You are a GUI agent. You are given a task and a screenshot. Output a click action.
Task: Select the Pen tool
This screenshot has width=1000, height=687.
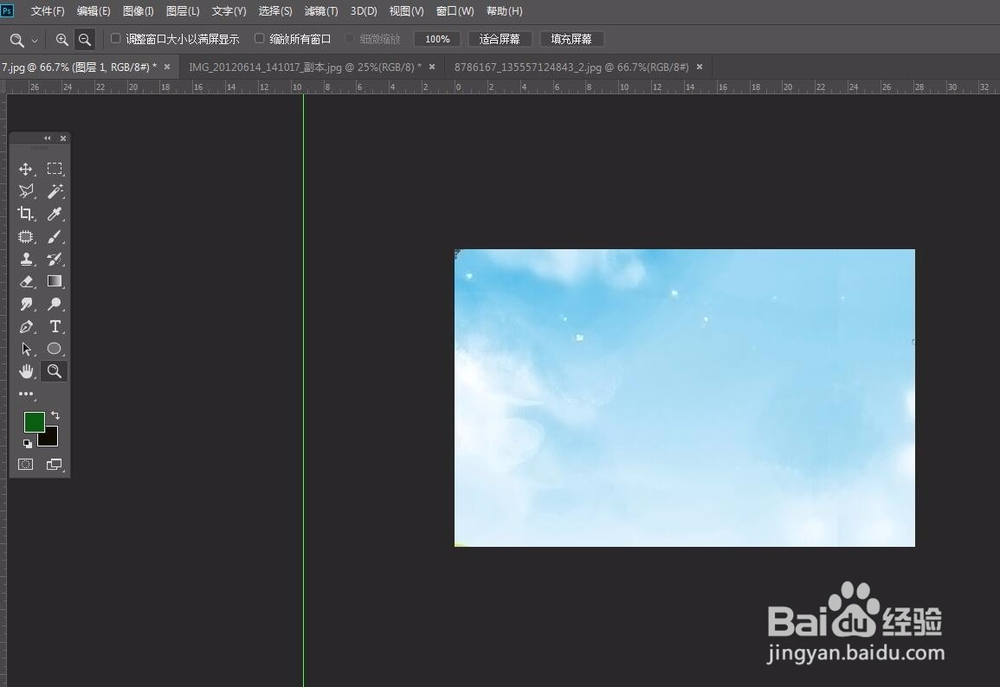click(x=26, y=327)
